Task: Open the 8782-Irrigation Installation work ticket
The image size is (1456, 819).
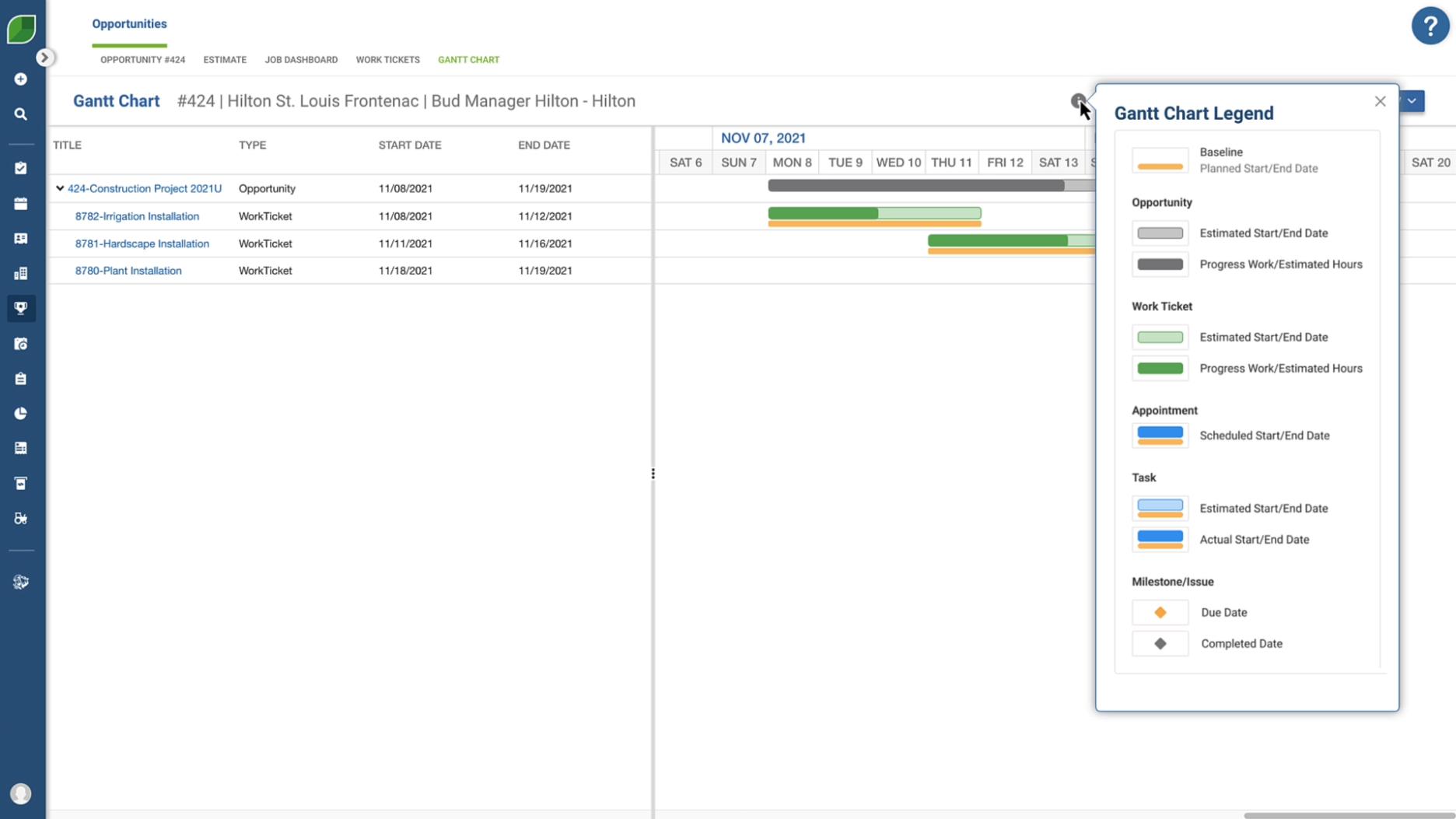Action: click(137, 216)
